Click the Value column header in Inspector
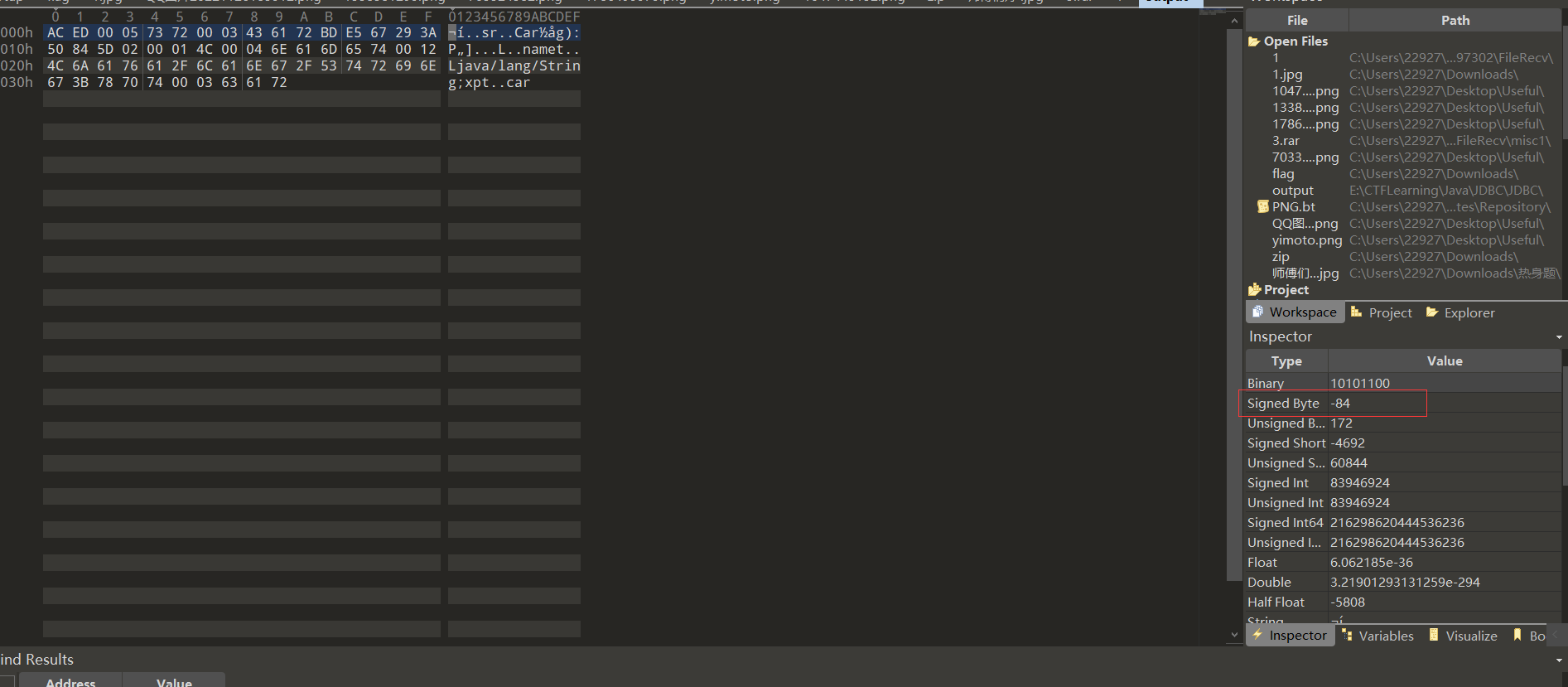1568x687 pixels. point(1445,361)
